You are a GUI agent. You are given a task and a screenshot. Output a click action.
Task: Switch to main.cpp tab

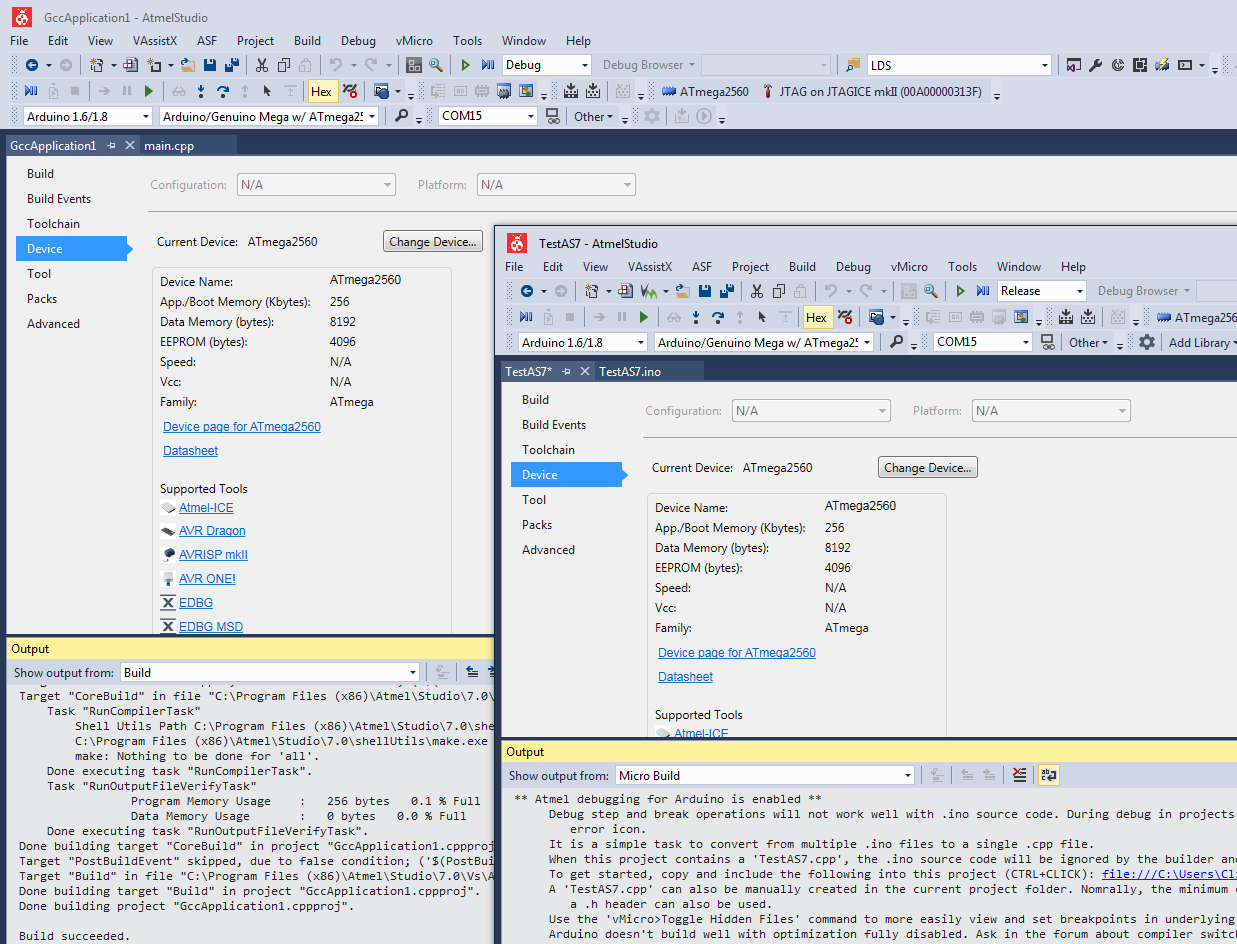(169, 145)
